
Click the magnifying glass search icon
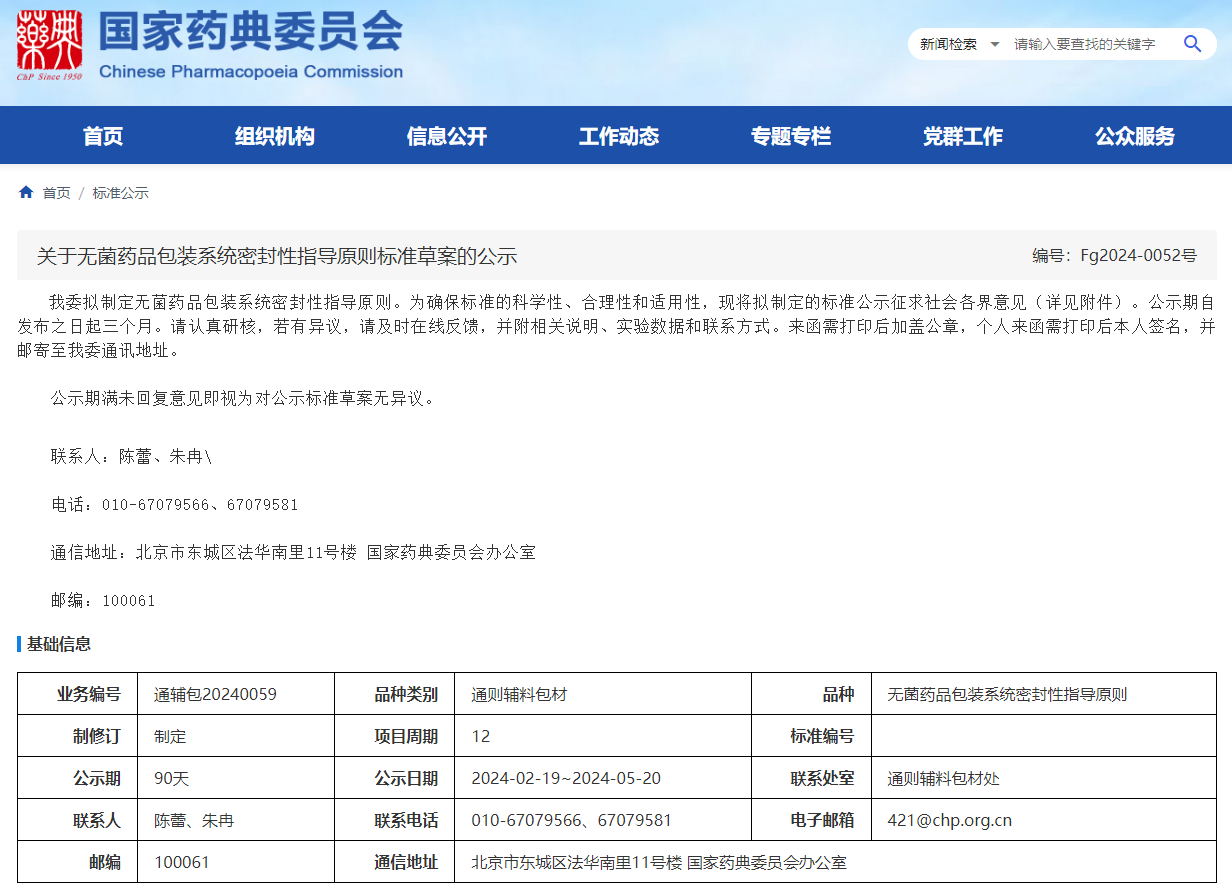1192,44
